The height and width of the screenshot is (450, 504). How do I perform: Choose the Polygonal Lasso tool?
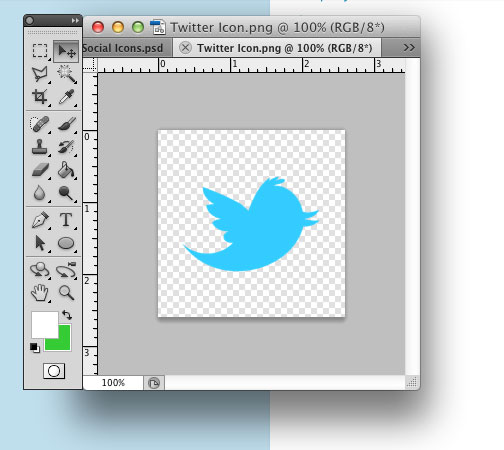(40, 74)
